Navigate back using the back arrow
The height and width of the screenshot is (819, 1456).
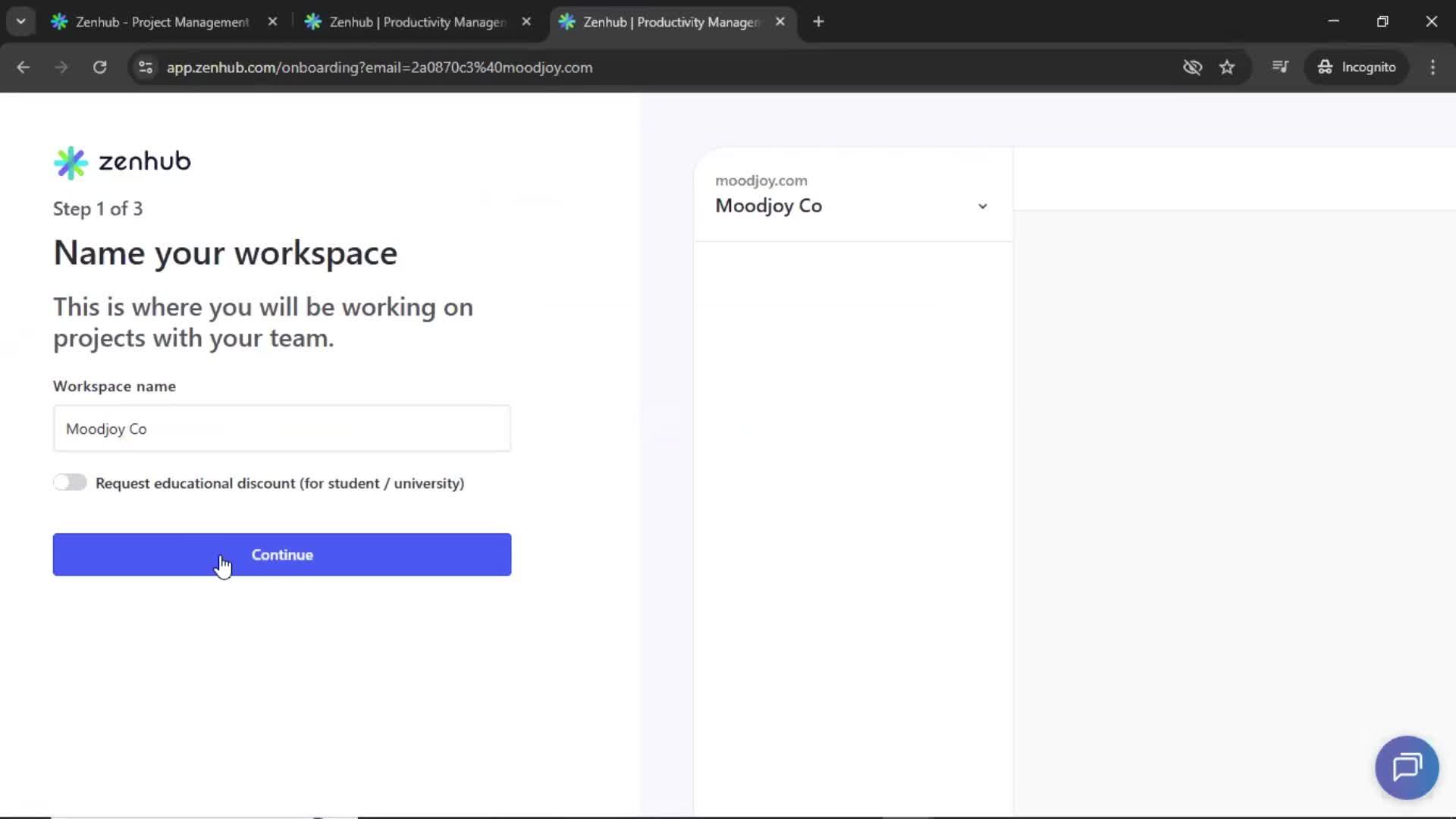[x=24, y=67]
